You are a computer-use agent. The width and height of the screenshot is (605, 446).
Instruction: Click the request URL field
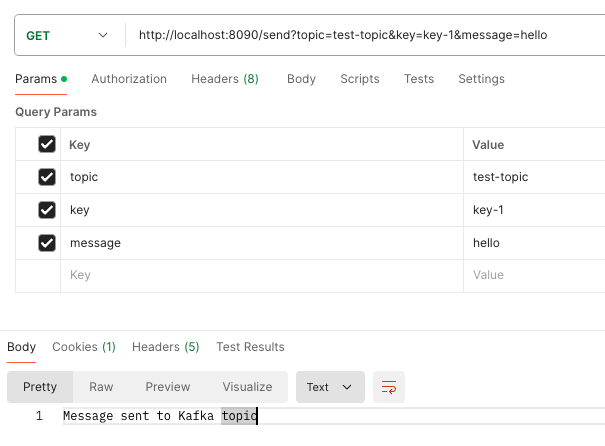[x=365, y=35]
